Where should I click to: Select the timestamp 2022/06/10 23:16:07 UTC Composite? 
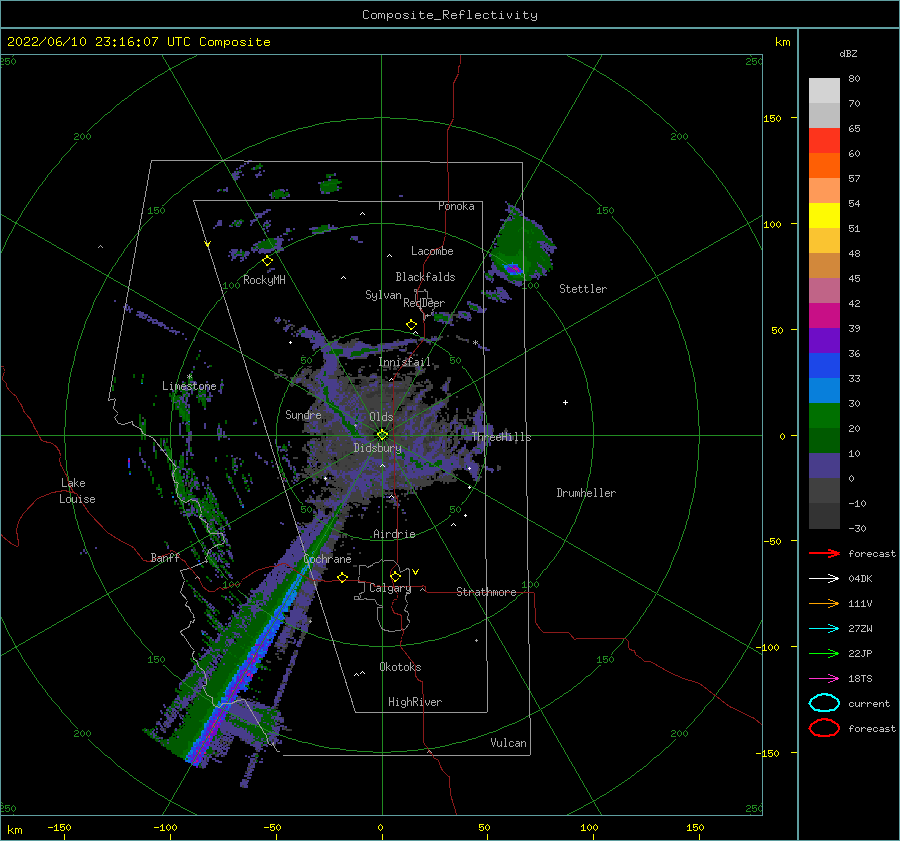[138, 42]
